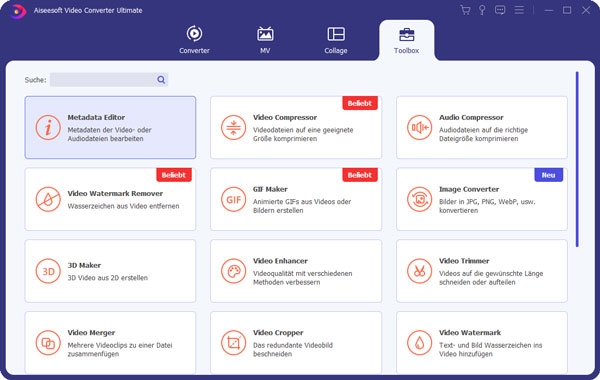Open the Video Merger title

(x=91, y=333)
